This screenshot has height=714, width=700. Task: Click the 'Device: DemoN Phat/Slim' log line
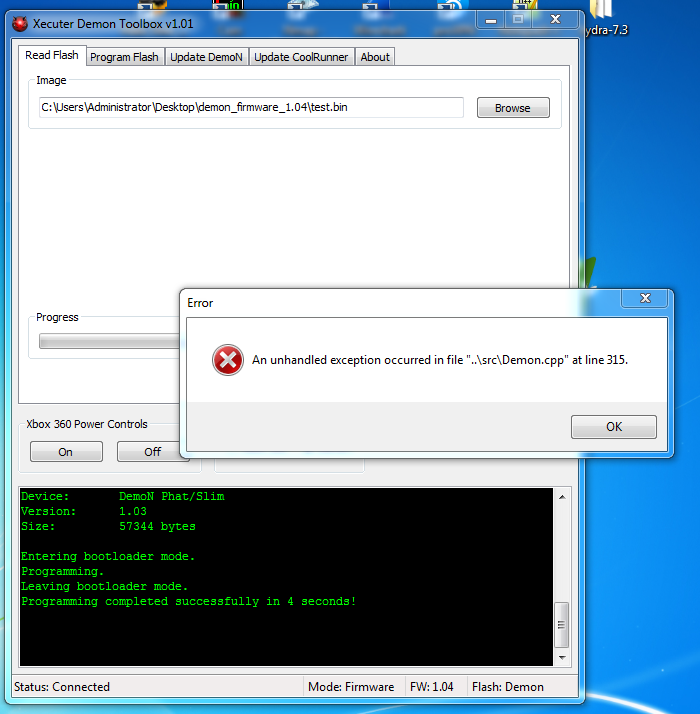click(x=123, y=496)
